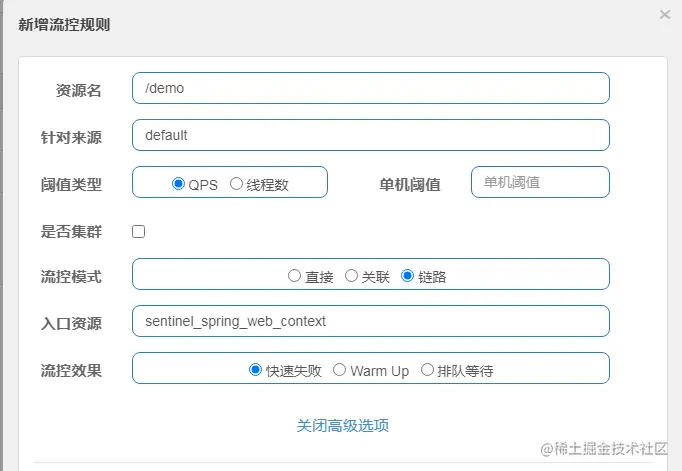
Task: Click the 单机阈值 input box
Action: pyautogui.click(x=540, y=182)
